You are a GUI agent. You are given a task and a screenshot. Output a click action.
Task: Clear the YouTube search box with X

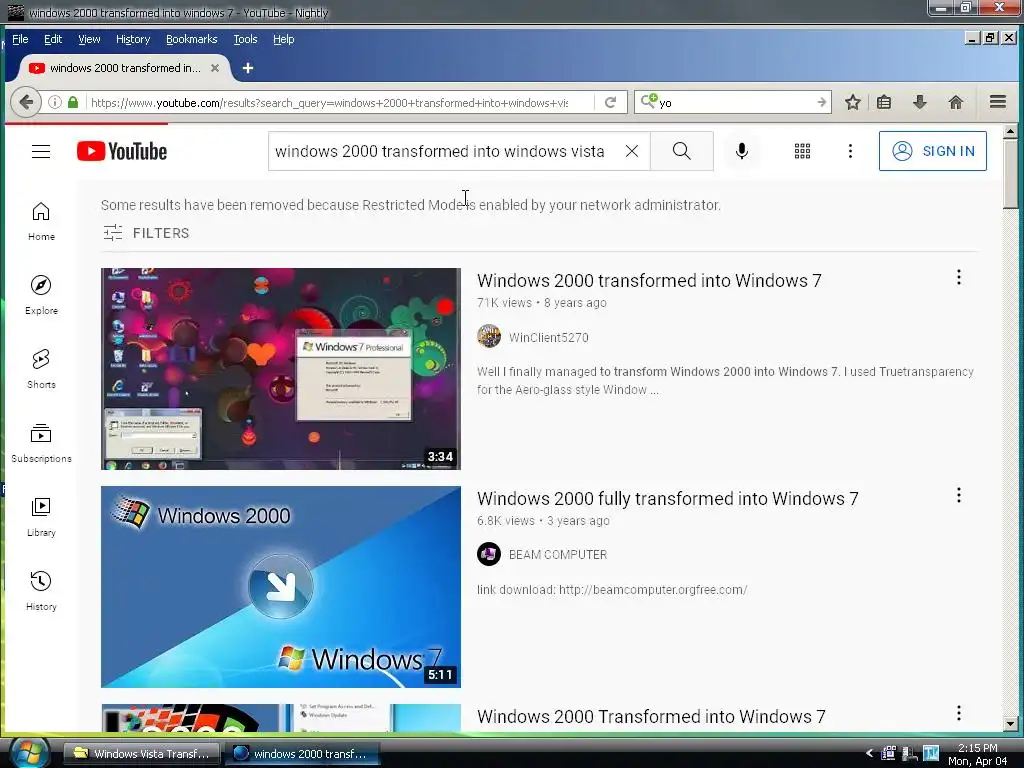[632, 151]
